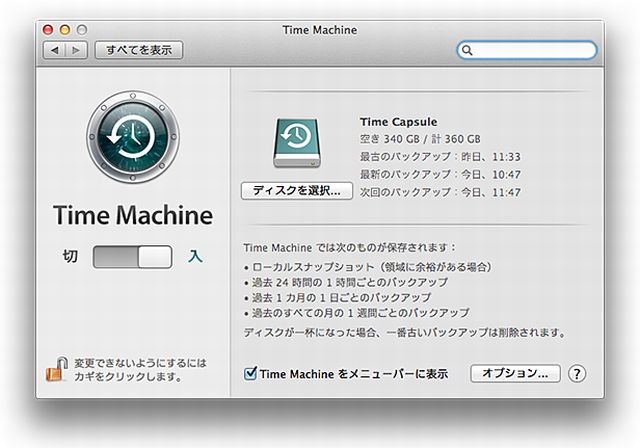Click 過去 24 時間の 1 時間ごとのバックアップ line
The image size is (640, 448).
click(346, 282)
